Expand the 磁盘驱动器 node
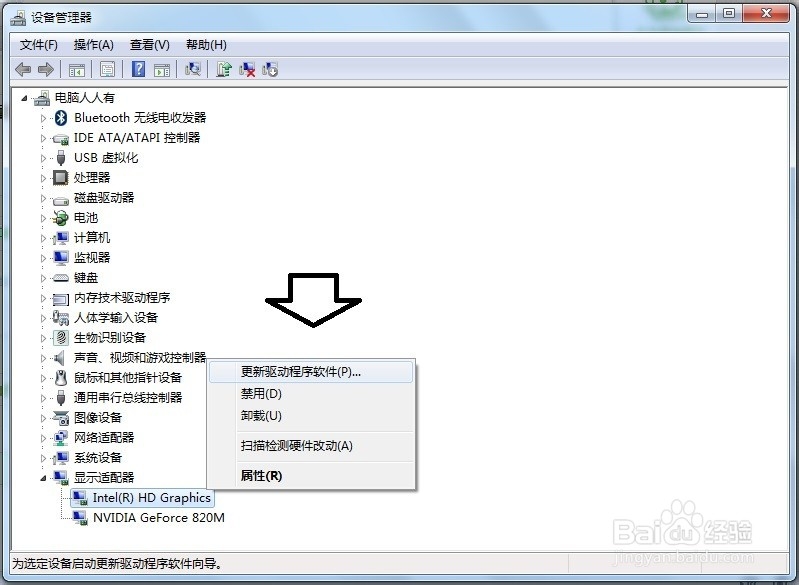Image resolution: width=799 pixels, height=585 pixels. click(x=43, y=198)
